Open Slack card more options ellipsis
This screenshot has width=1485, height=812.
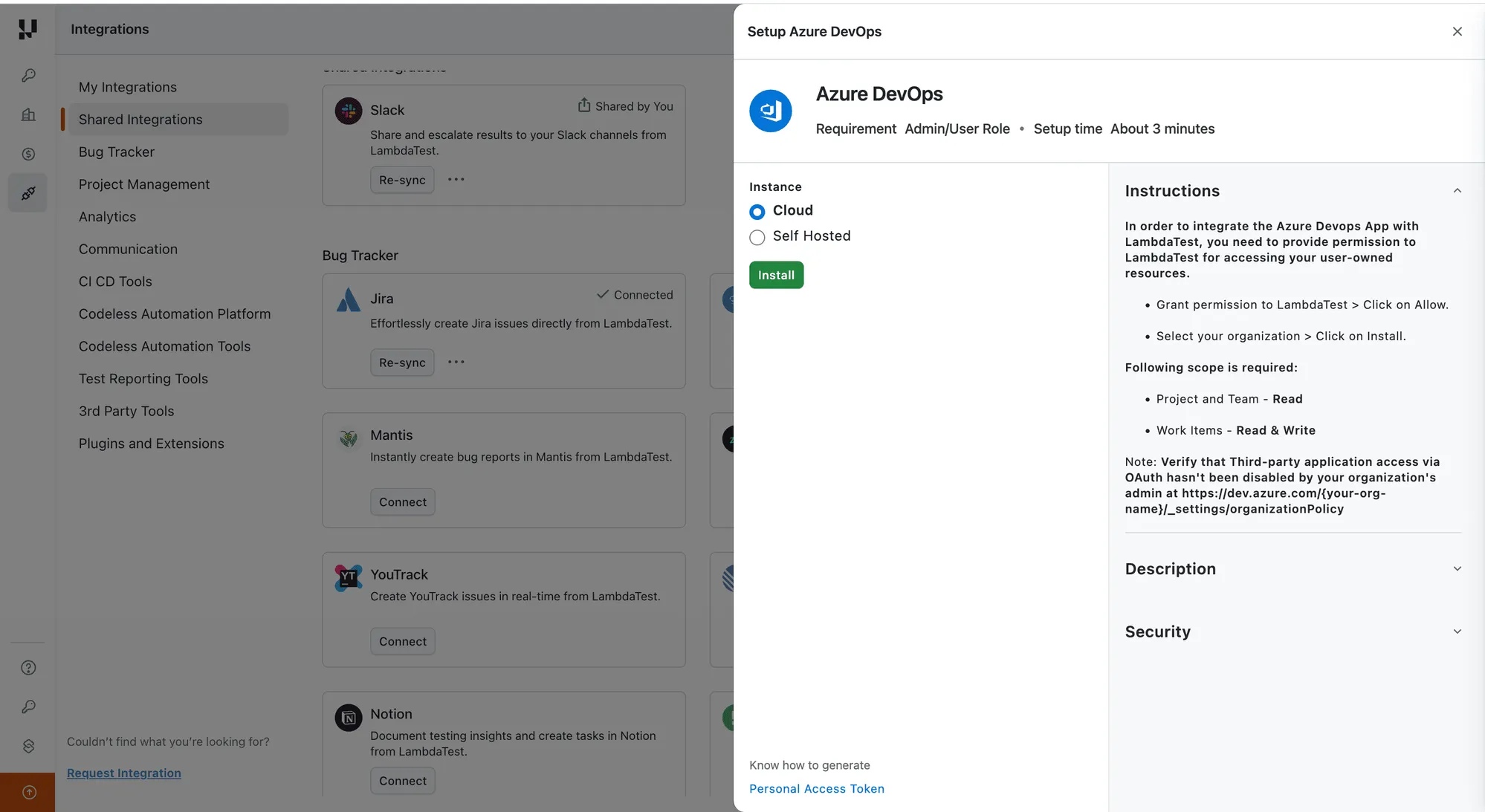(x=456, y=180)
